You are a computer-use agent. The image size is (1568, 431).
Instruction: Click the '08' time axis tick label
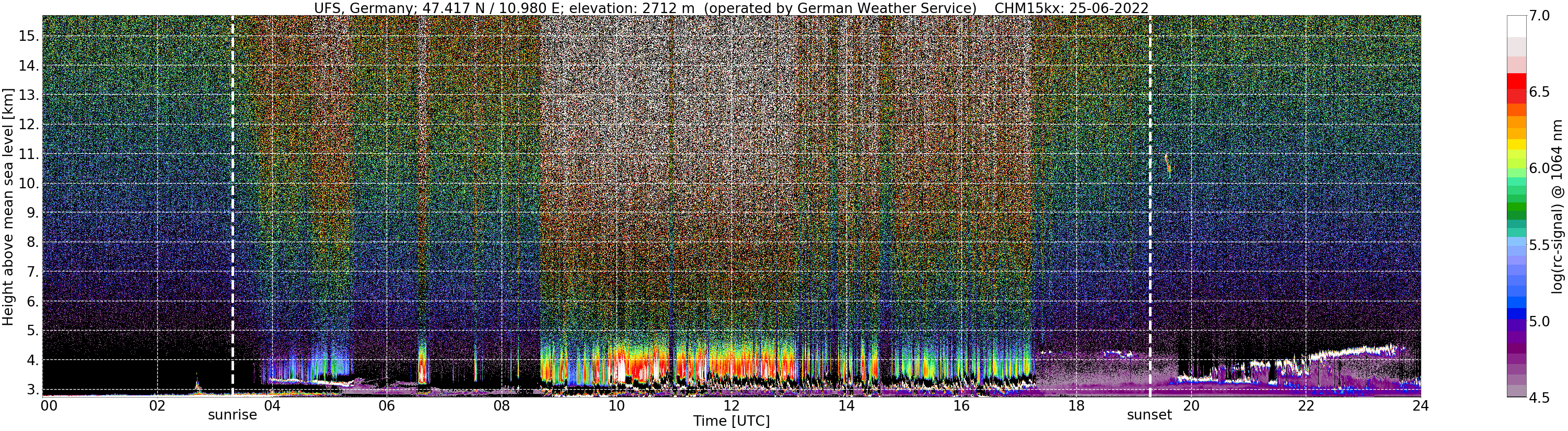[x=502, y=405]
